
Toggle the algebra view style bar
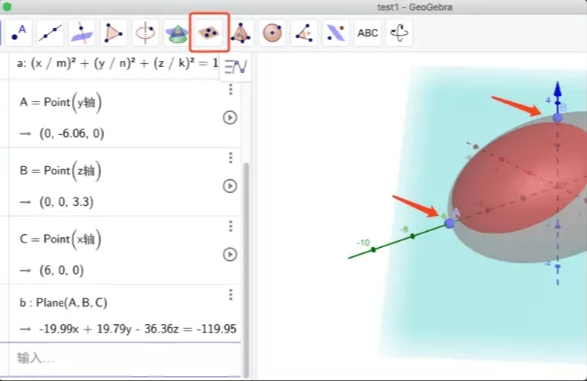pyautogui.click(x=235, y=67)
